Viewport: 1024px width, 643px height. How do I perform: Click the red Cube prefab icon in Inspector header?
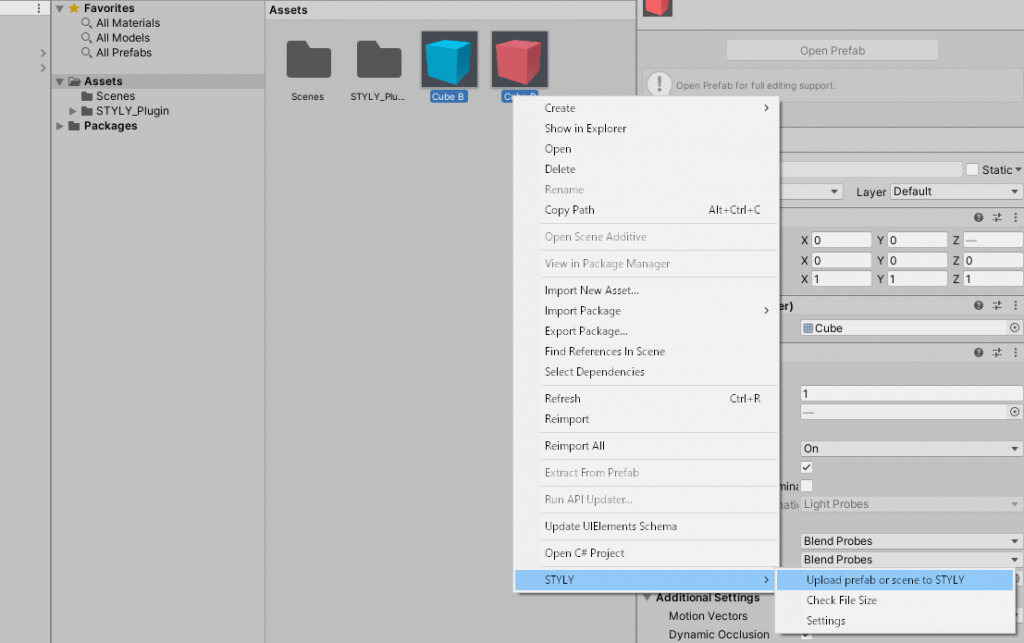coord(657,8)
